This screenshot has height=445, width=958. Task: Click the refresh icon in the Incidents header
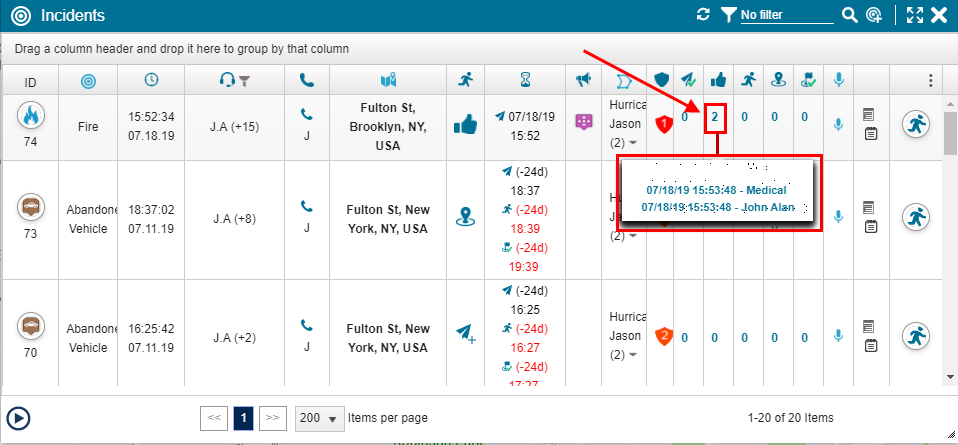[x=703, y=15]
